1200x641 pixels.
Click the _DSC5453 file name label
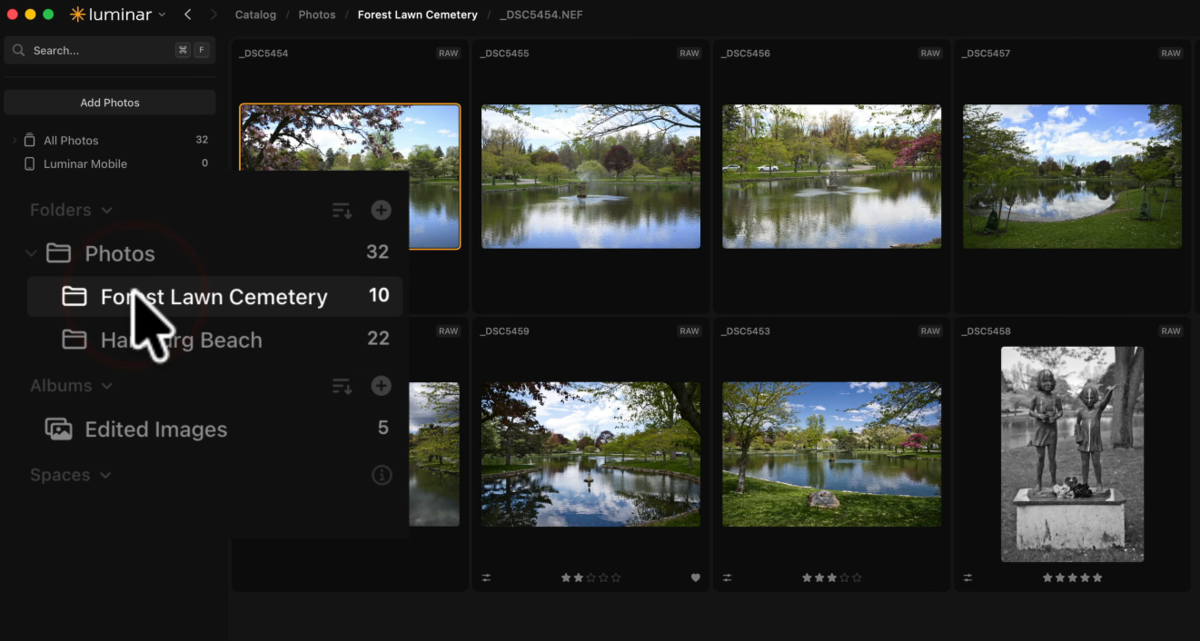pyautogui.click(x=745, y=331)
